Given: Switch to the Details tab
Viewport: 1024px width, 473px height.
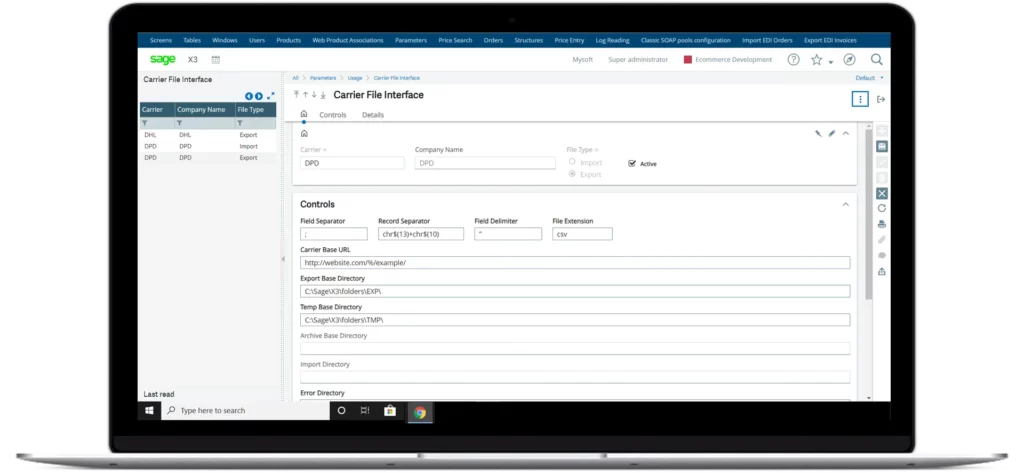Looking at the screenshot, I should pos(373,115).
